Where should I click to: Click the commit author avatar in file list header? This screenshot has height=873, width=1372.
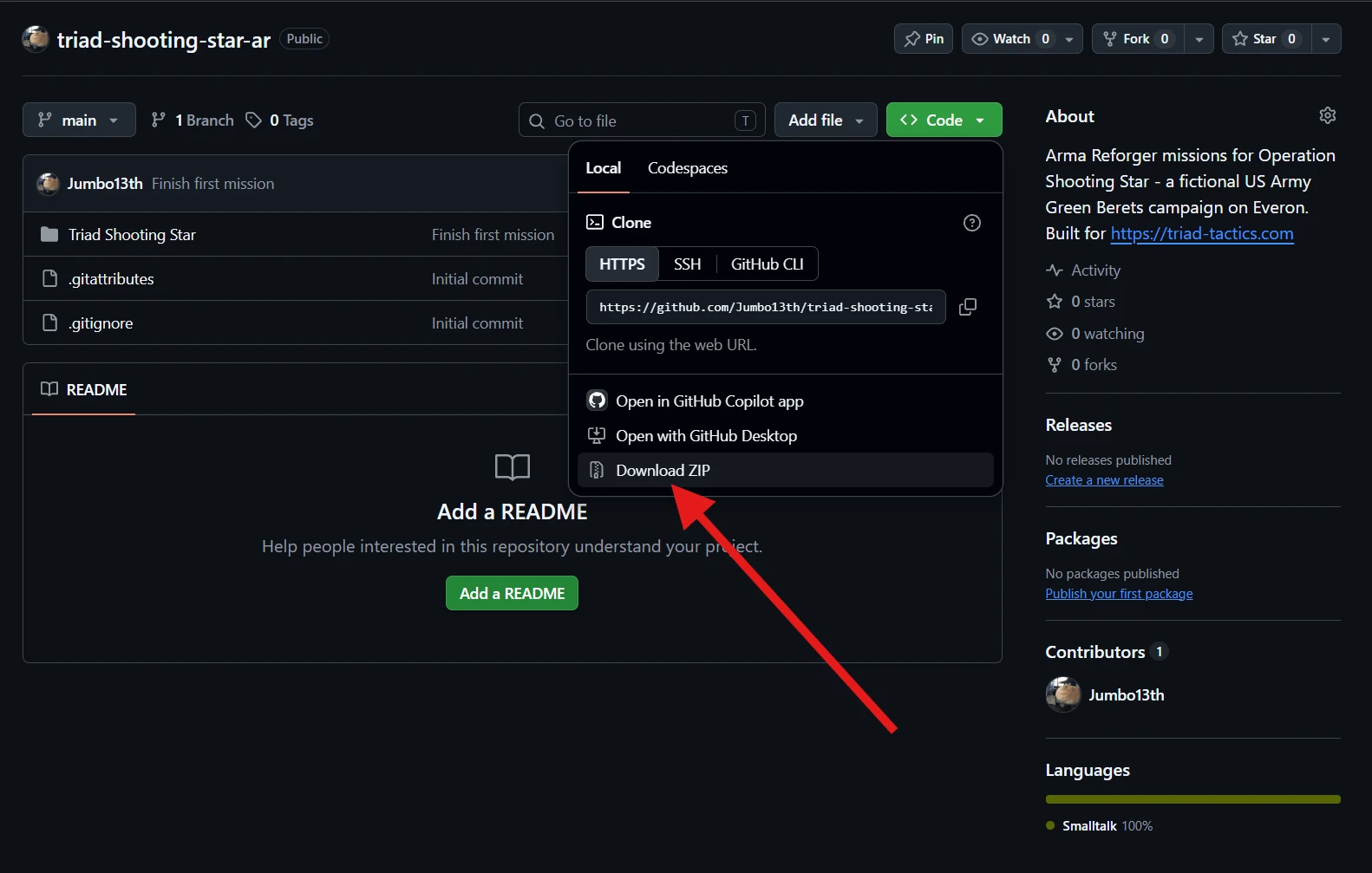[48, 184]
